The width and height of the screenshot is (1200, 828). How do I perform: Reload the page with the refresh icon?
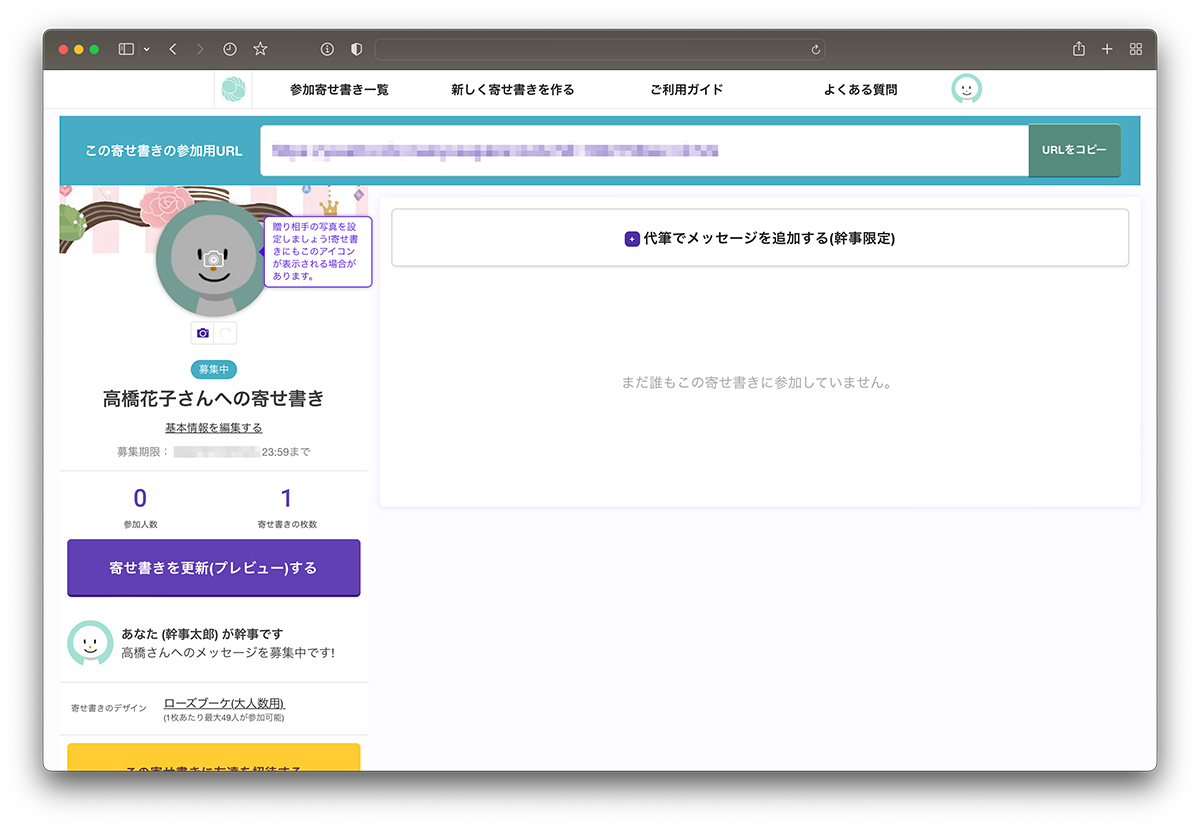pos(816,49)
